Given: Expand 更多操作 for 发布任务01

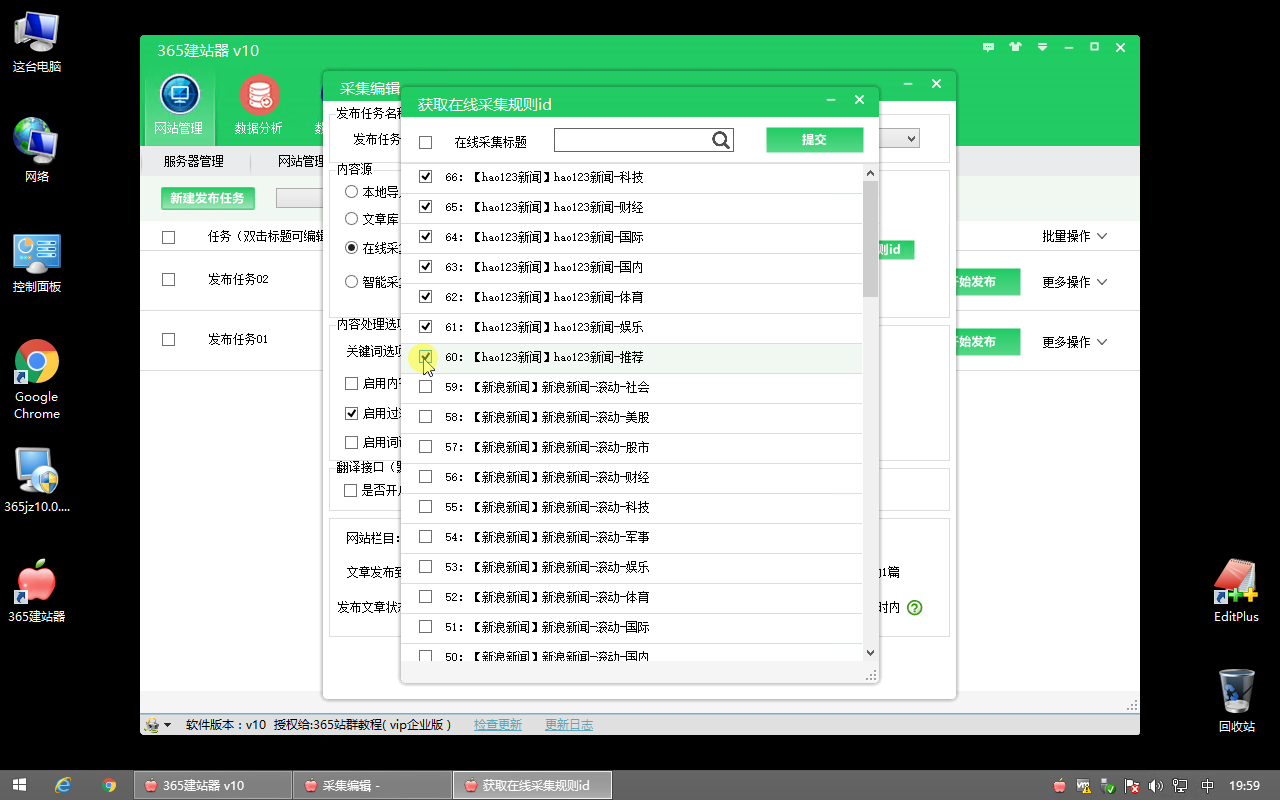Looking at the screenshot, I should 1075,342.
